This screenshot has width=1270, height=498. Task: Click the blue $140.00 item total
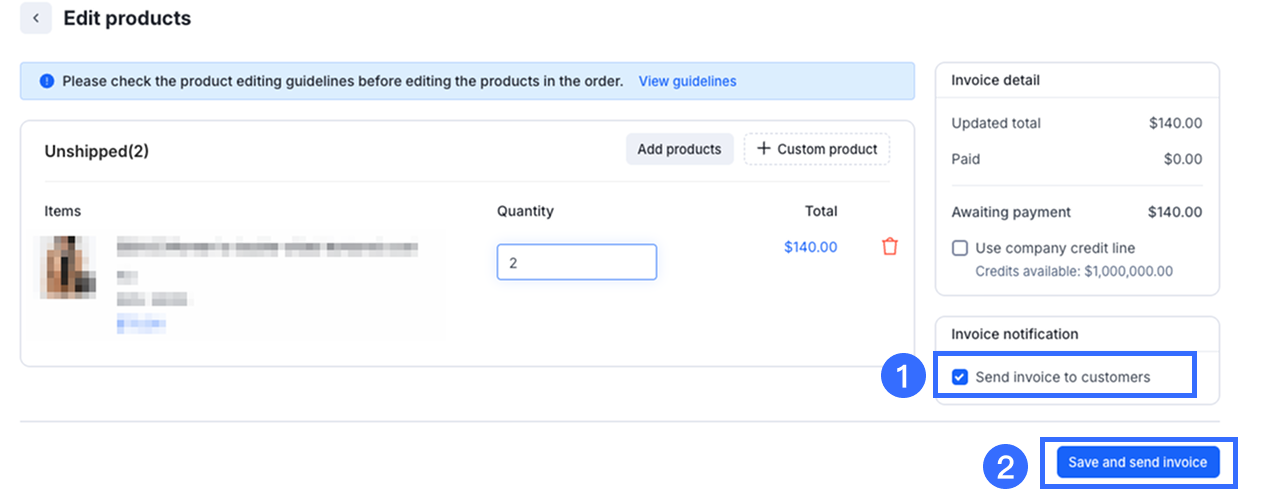point(810,247)
